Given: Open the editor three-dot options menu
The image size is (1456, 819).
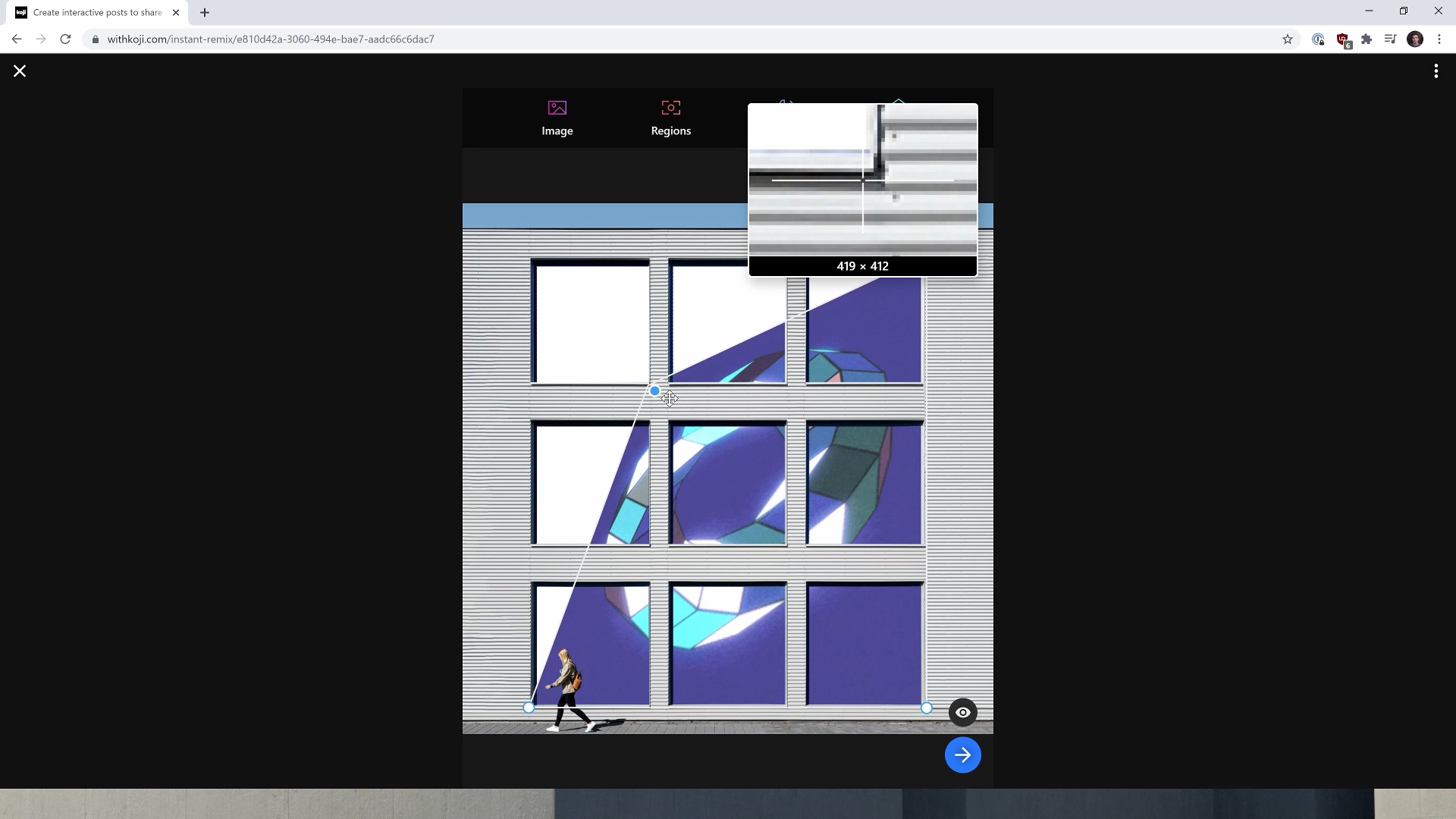Looking at the screenshot, I should click(x=1436, y=71).
